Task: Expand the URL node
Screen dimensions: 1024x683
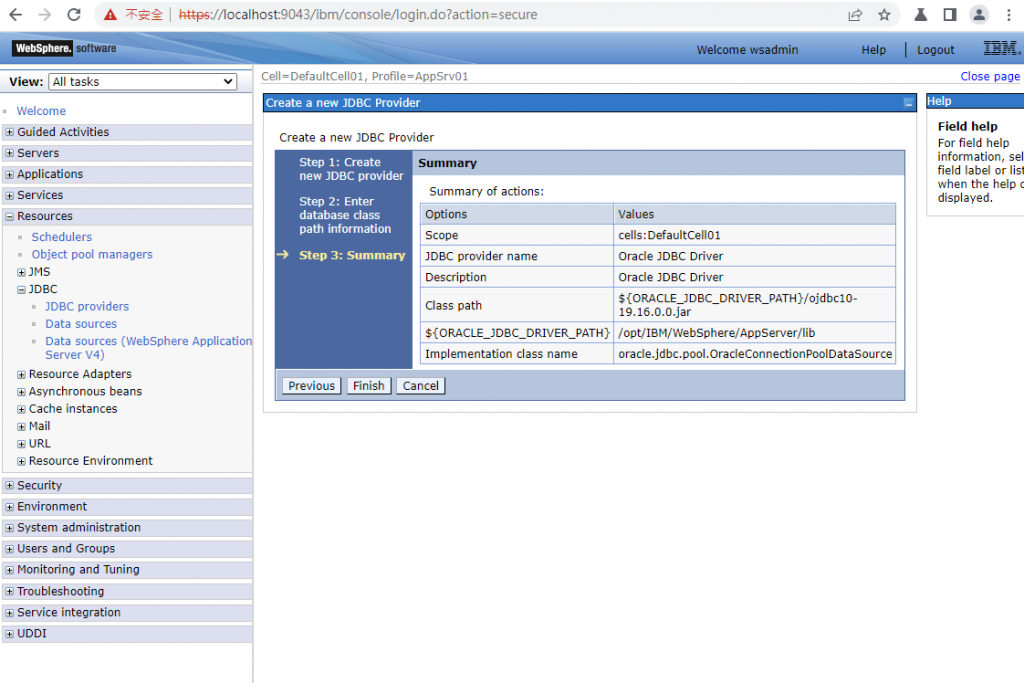Action: pyautogui.click(x=22, y=444)
